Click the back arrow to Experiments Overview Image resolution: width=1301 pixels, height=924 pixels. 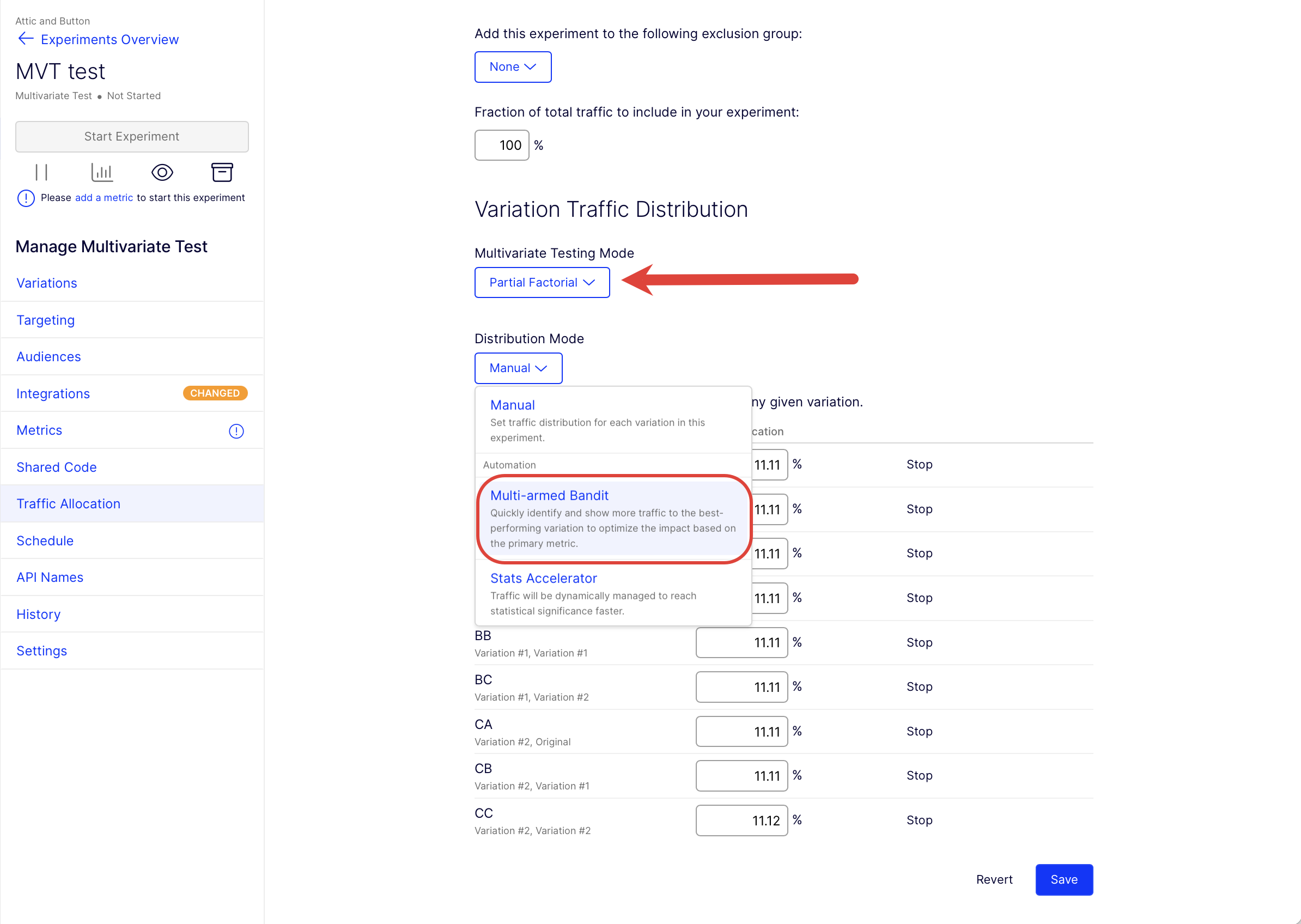point(26,39)
